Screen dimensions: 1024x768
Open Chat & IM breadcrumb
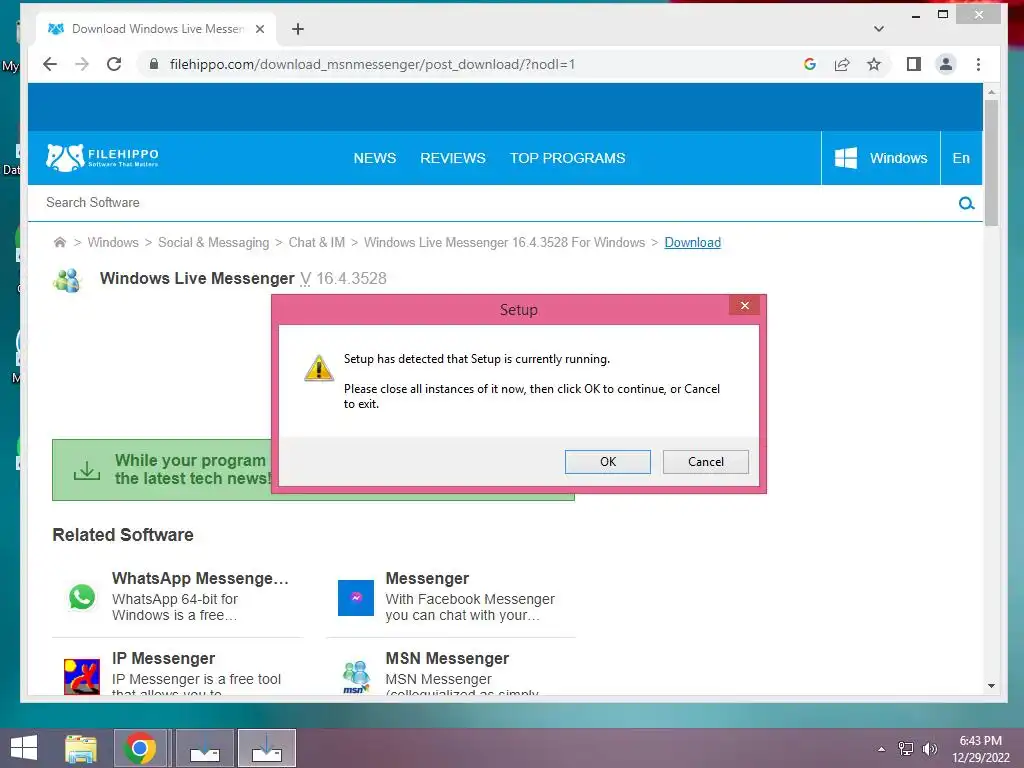coord(317,242)
